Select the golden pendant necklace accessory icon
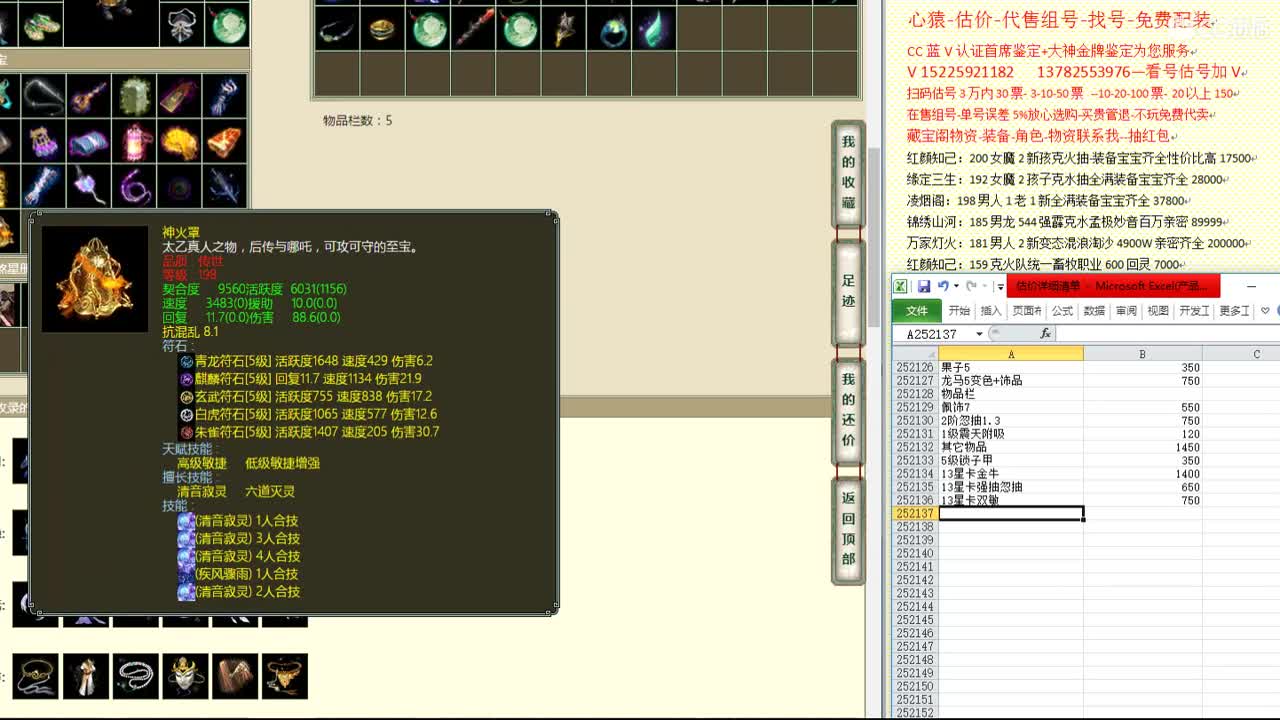Viewport: 1280px width, 720px height. [285, 676]
